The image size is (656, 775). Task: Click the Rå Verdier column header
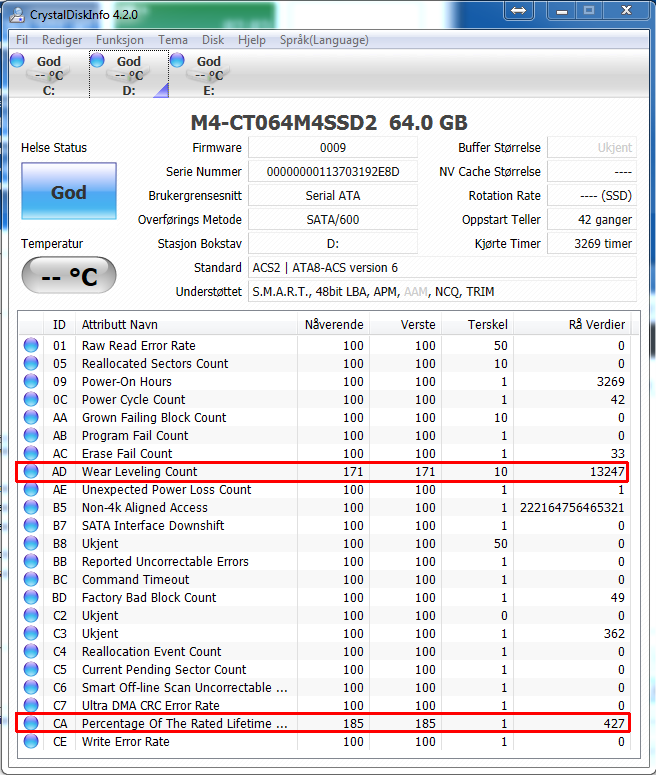point(572,324)
